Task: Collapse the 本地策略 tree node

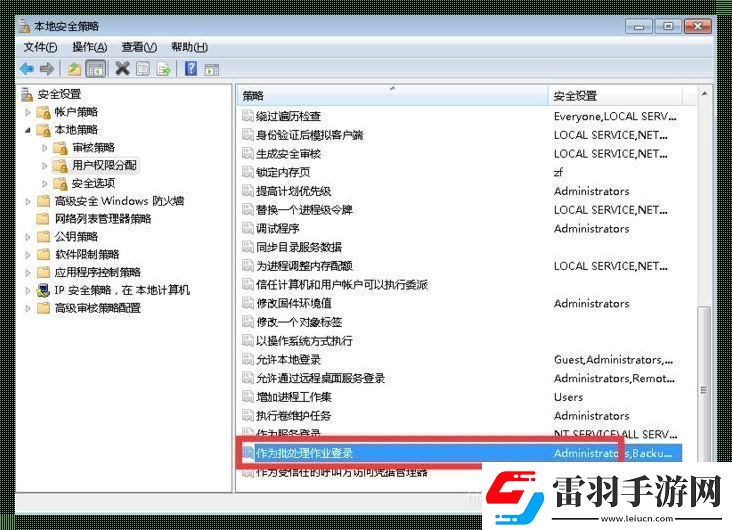Action: (x=28, y=130)
